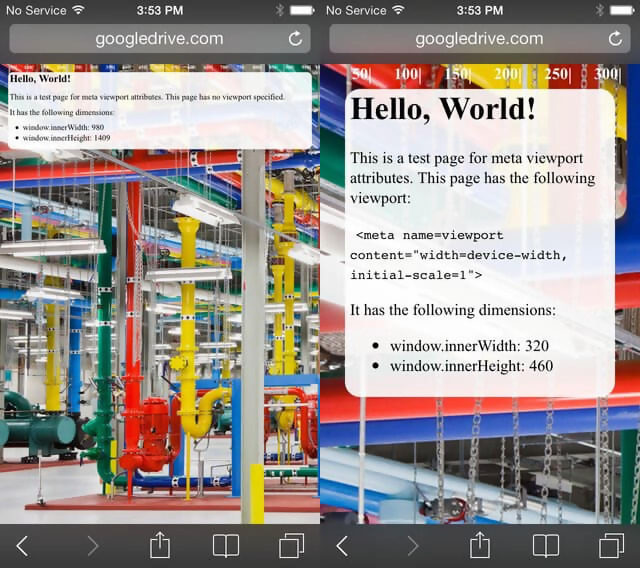Tap 'No Service' on right phone status bar
Viewport: 640px width, 568px height.
(x=356, y=10)
